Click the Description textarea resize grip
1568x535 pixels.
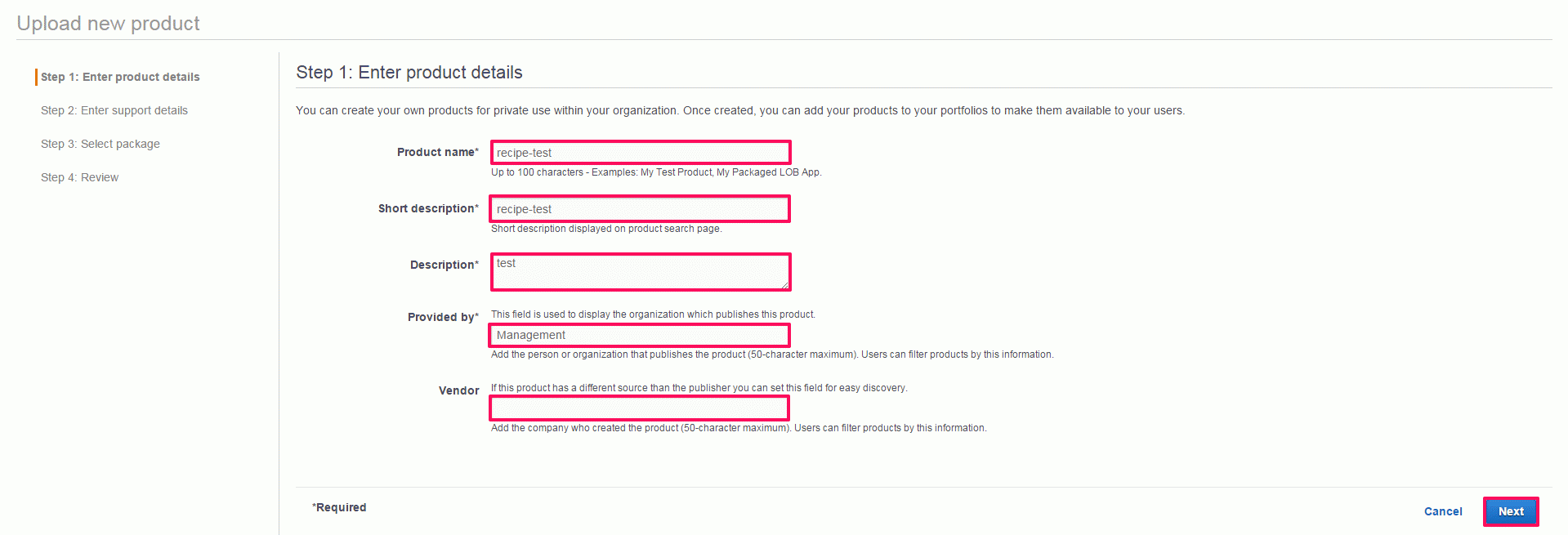point(784,285)
